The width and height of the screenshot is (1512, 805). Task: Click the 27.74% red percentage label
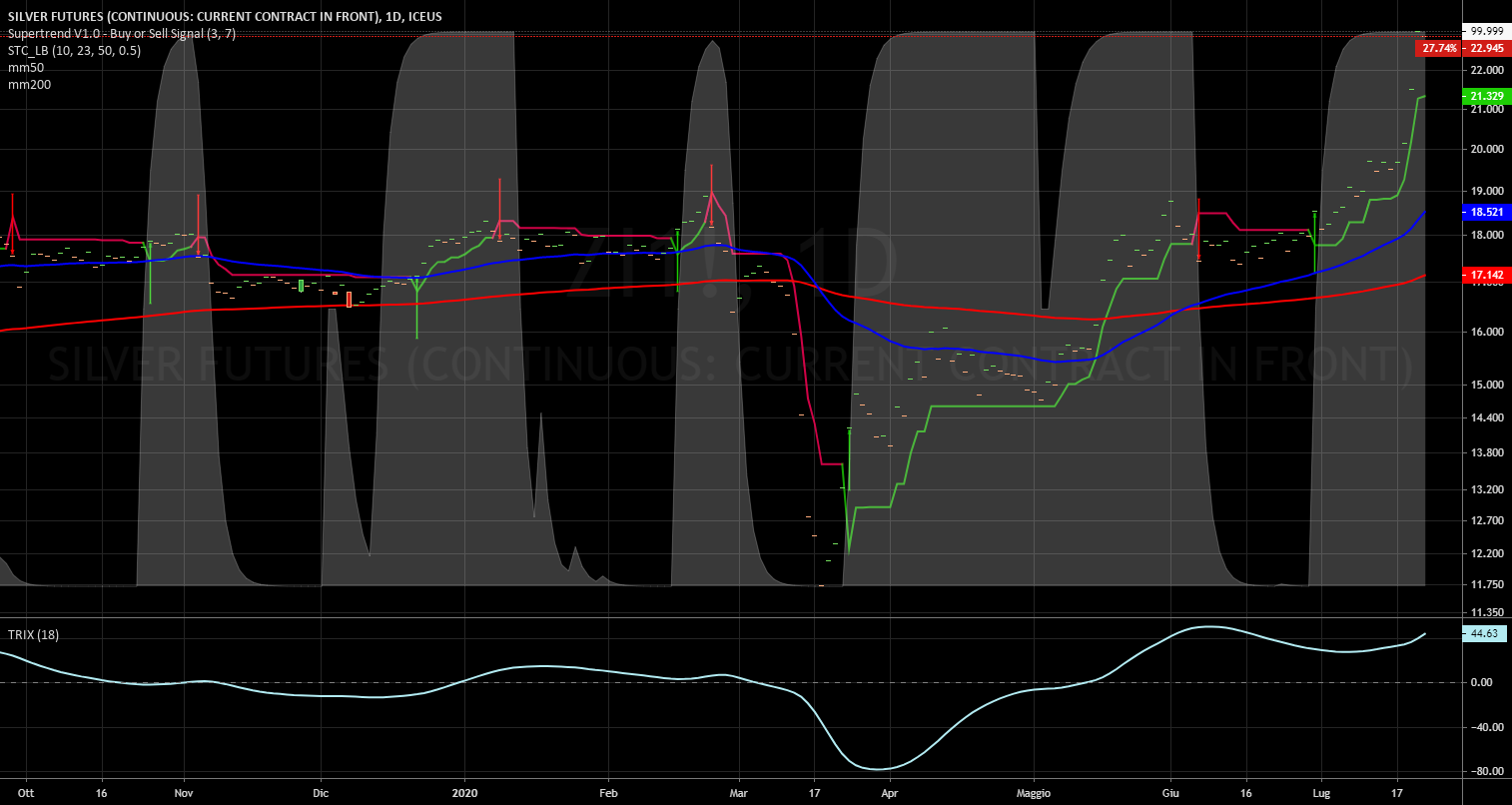[1439, 48]
